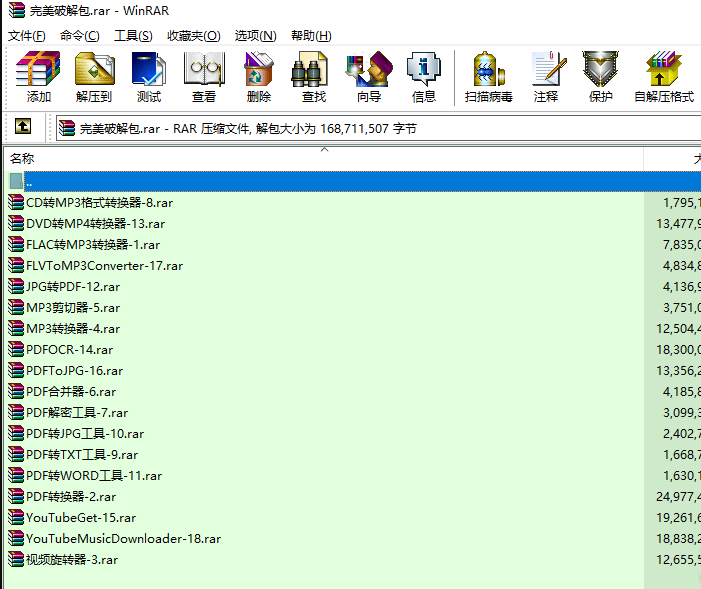The width and height of the screenshot is (701, 589).
Task: Click archive icon of YouTubeGet-15.rar
Action: 16,517
